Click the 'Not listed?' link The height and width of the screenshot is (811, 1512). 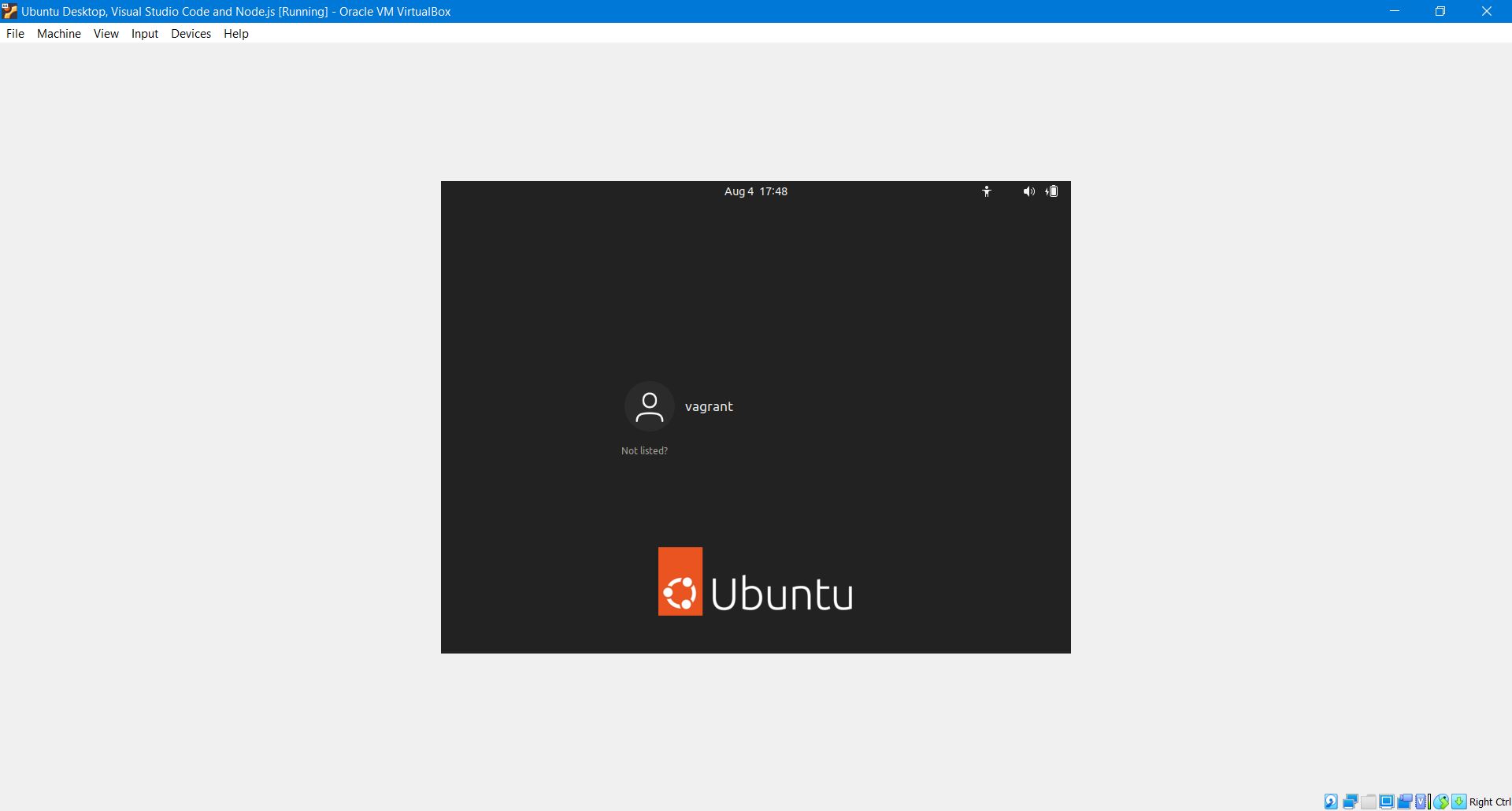pyautogui.click(x=644, y=451)
